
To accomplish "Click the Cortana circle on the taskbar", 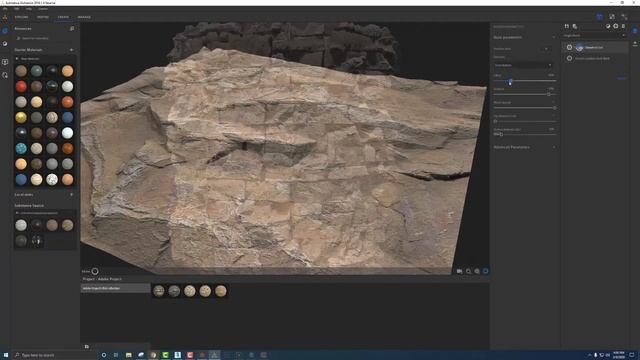I will coord(104,355).
